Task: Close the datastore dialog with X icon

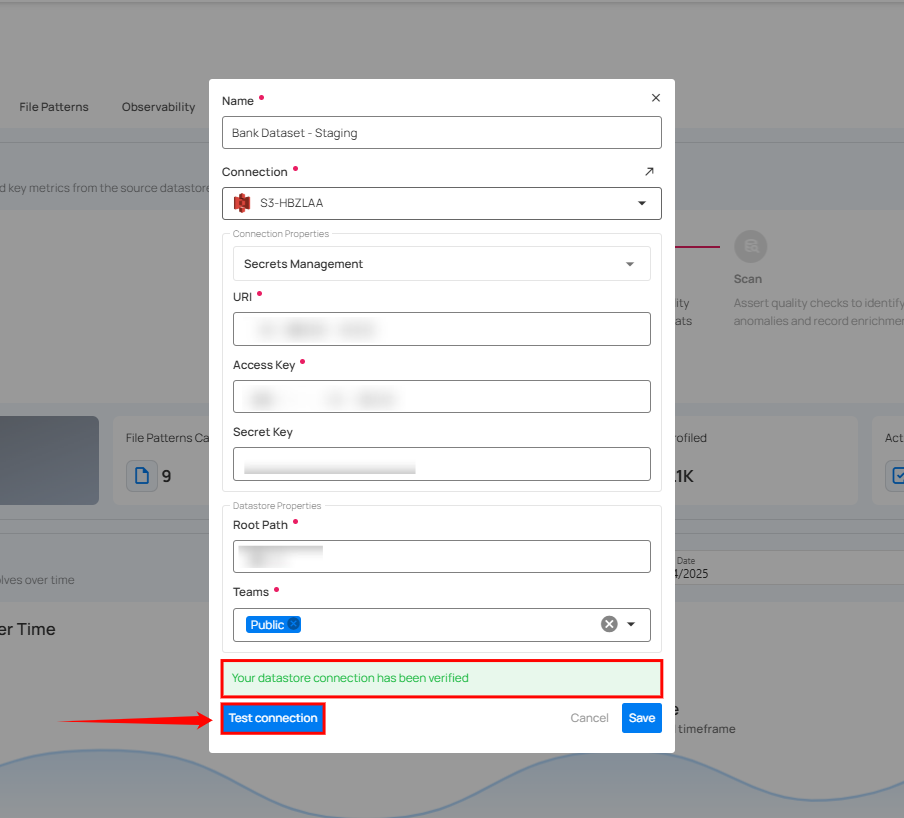Action: tap(656, 98)
